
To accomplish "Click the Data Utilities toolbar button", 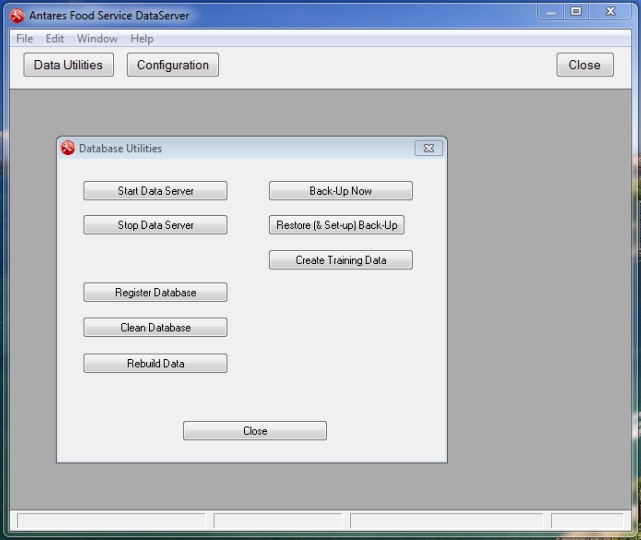I will pyautogui.click(x=68, y=65).
